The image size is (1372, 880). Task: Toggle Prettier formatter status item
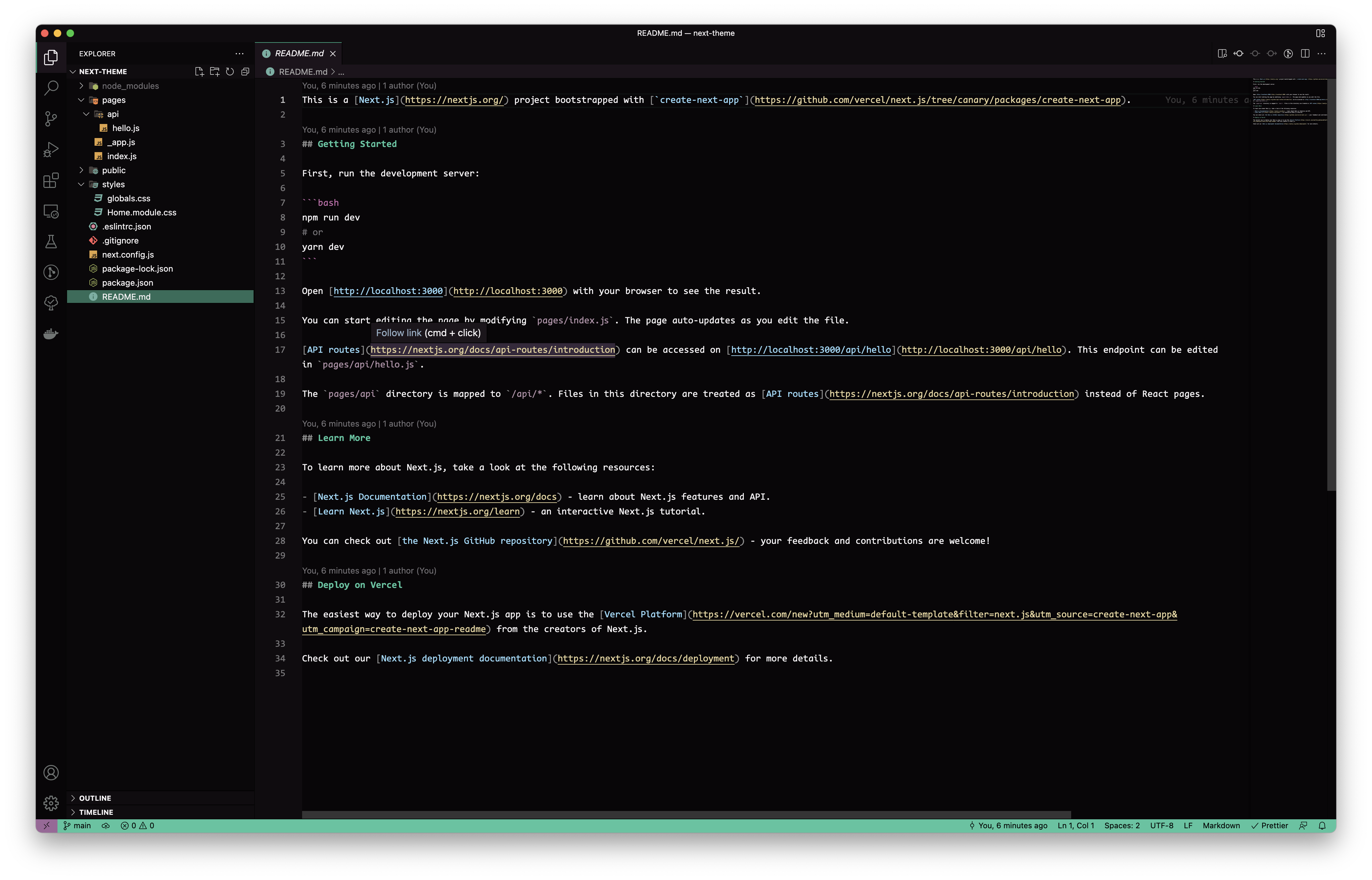click(x=1269, y=826)
